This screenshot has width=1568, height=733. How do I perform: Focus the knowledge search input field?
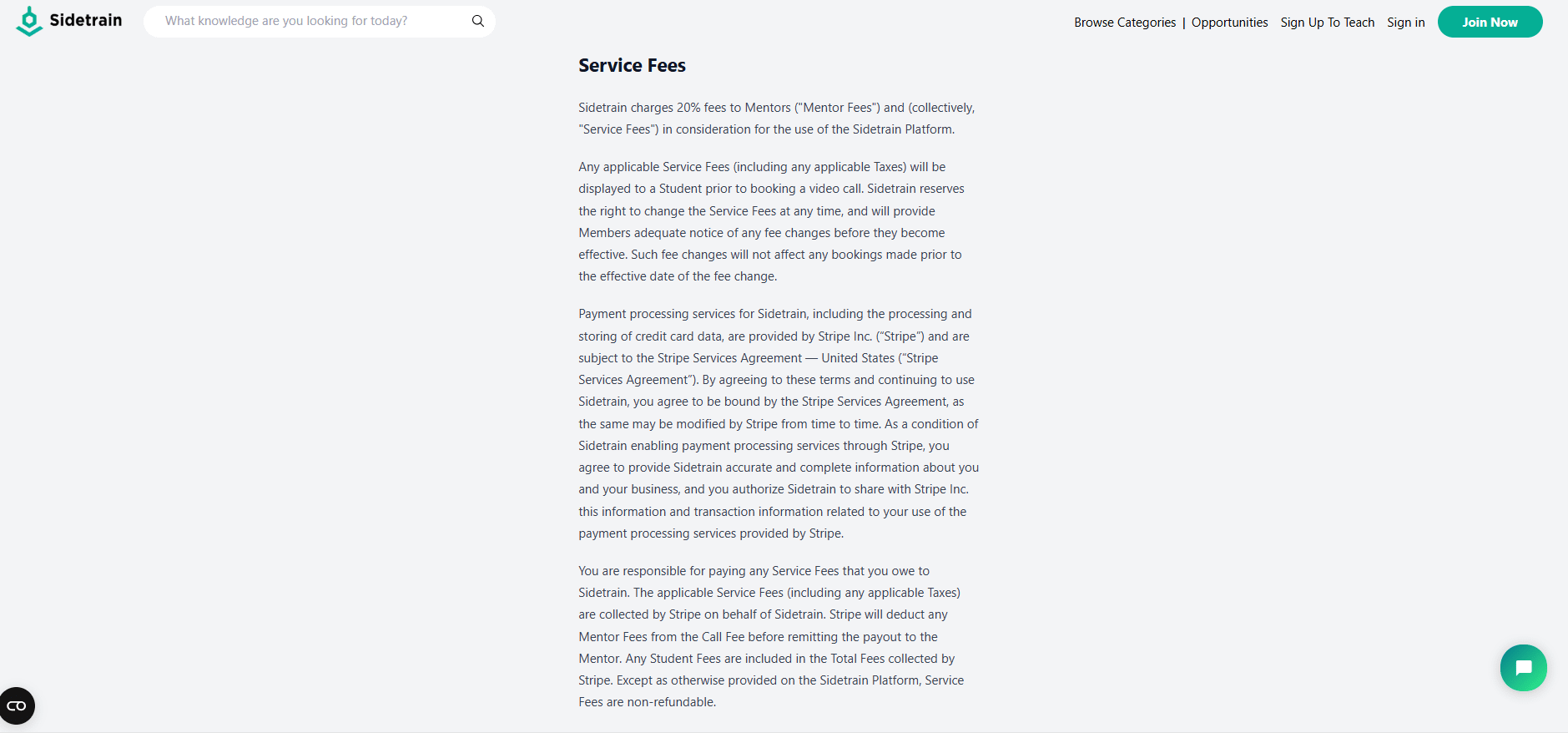(x=309, y=21)
